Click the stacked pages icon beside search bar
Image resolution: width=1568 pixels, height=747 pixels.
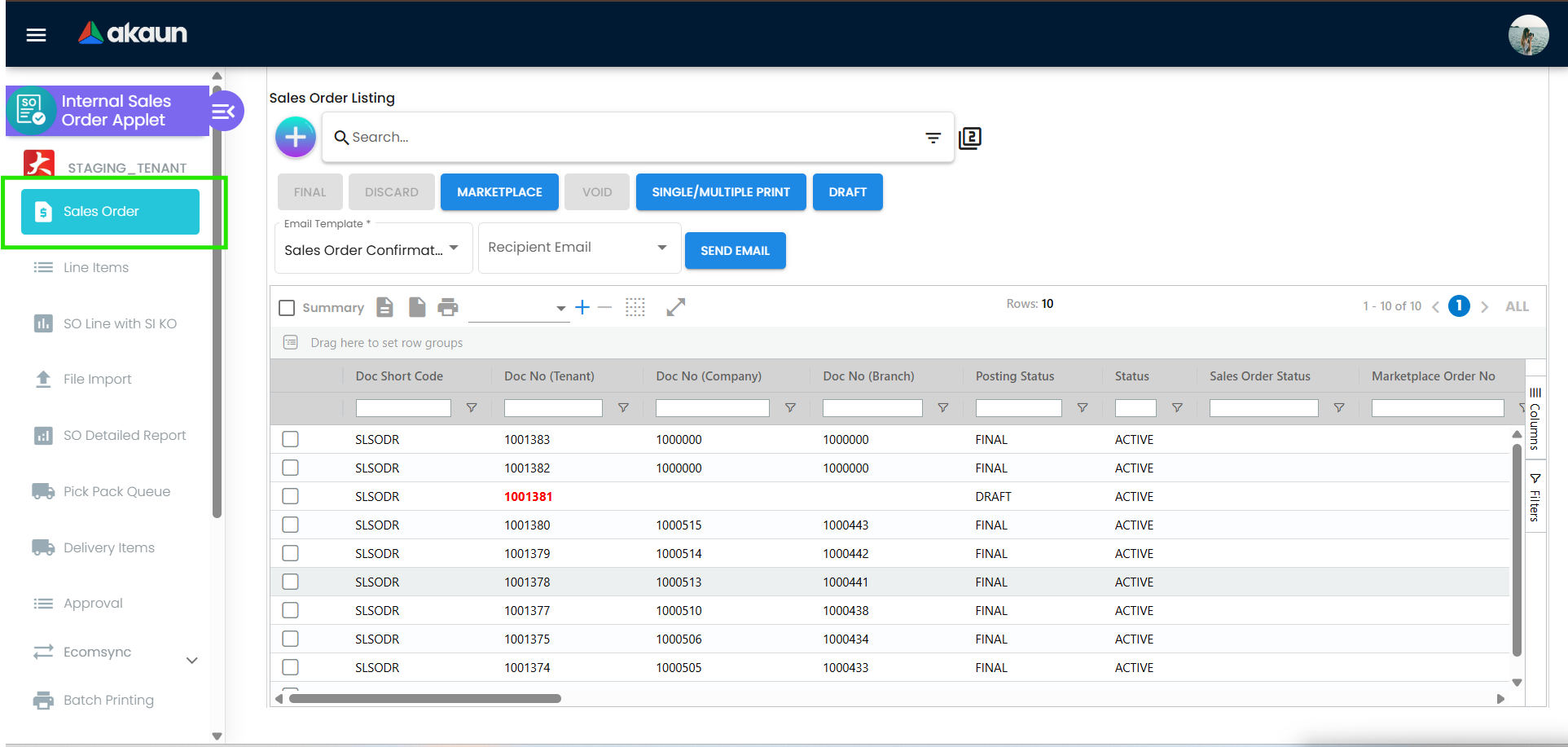[970, 138]
